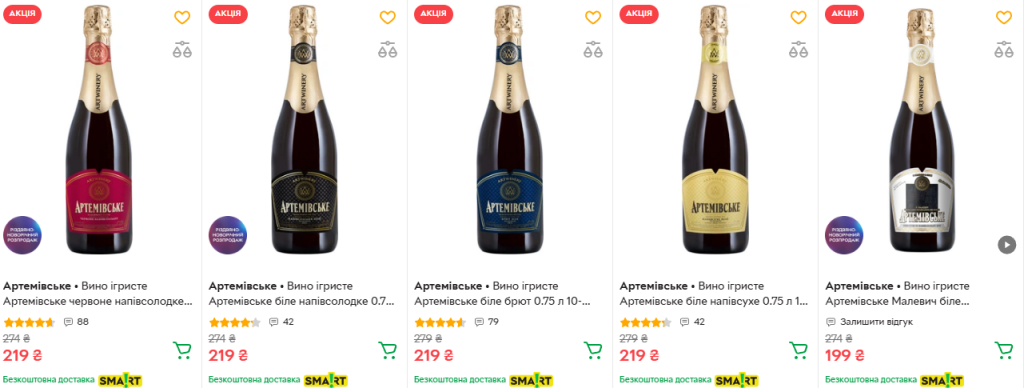Viewport: 1024px width, 388px height.
Task: Click the blue-label brut bottle image
Action: click(x=509, y=129)
